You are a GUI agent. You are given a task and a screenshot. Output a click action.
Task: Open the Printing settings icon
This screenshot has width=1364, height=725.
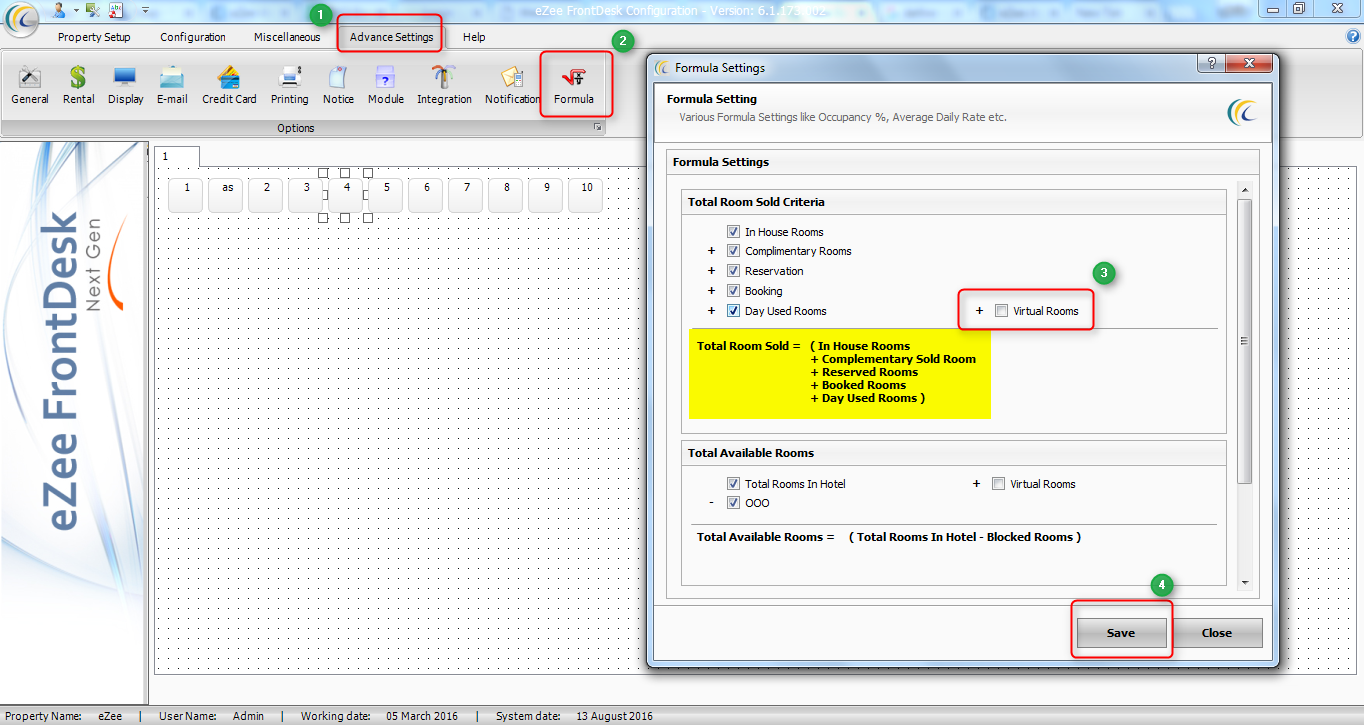pos(290,86)
